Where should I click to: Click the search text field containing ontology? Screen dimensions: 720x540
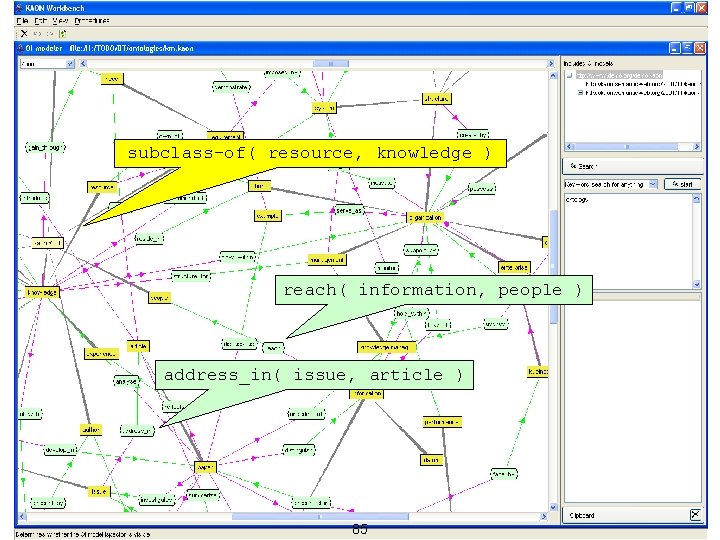(x=628, y=241)
